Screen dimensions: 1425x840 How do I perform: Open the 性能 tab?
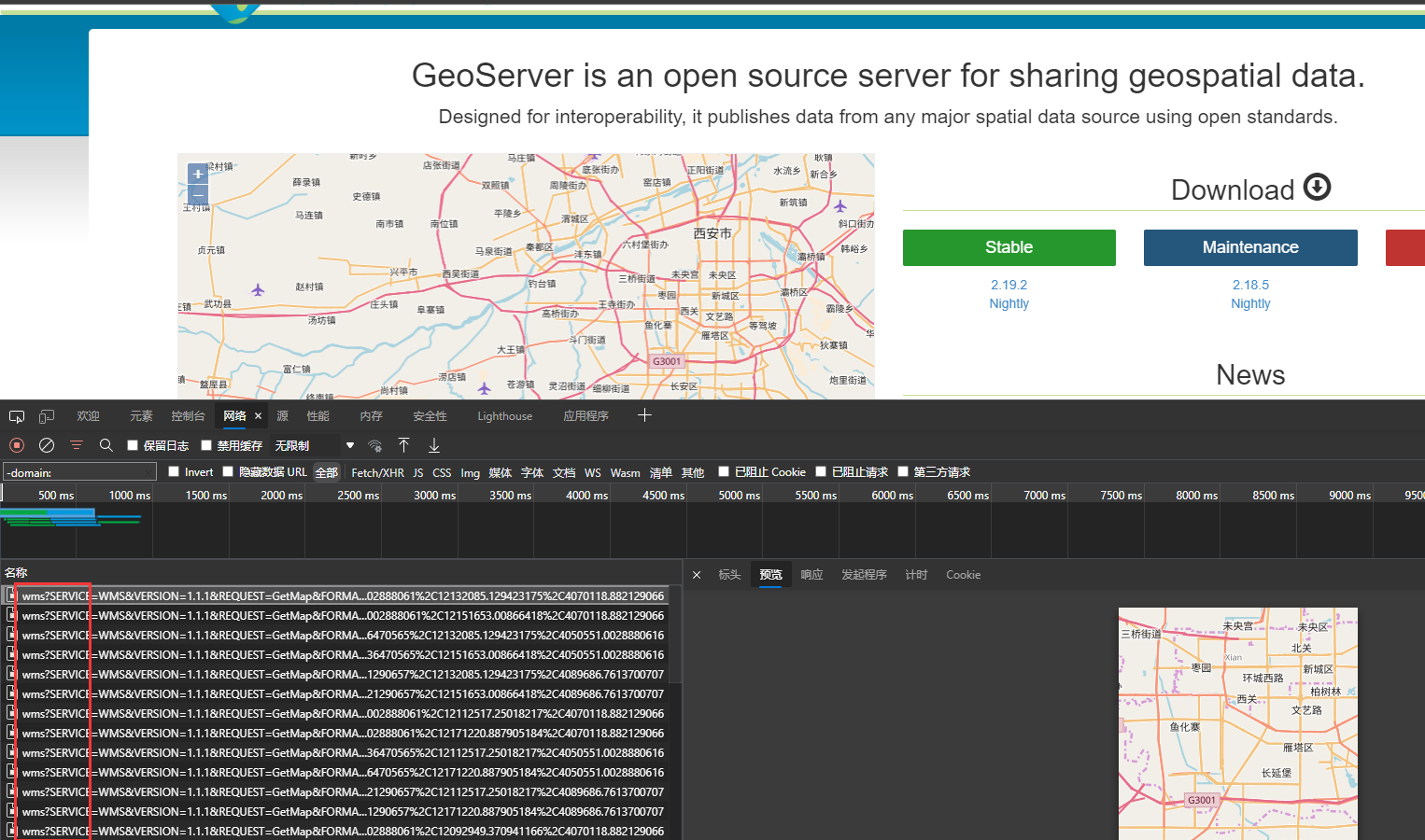(318, 416)
